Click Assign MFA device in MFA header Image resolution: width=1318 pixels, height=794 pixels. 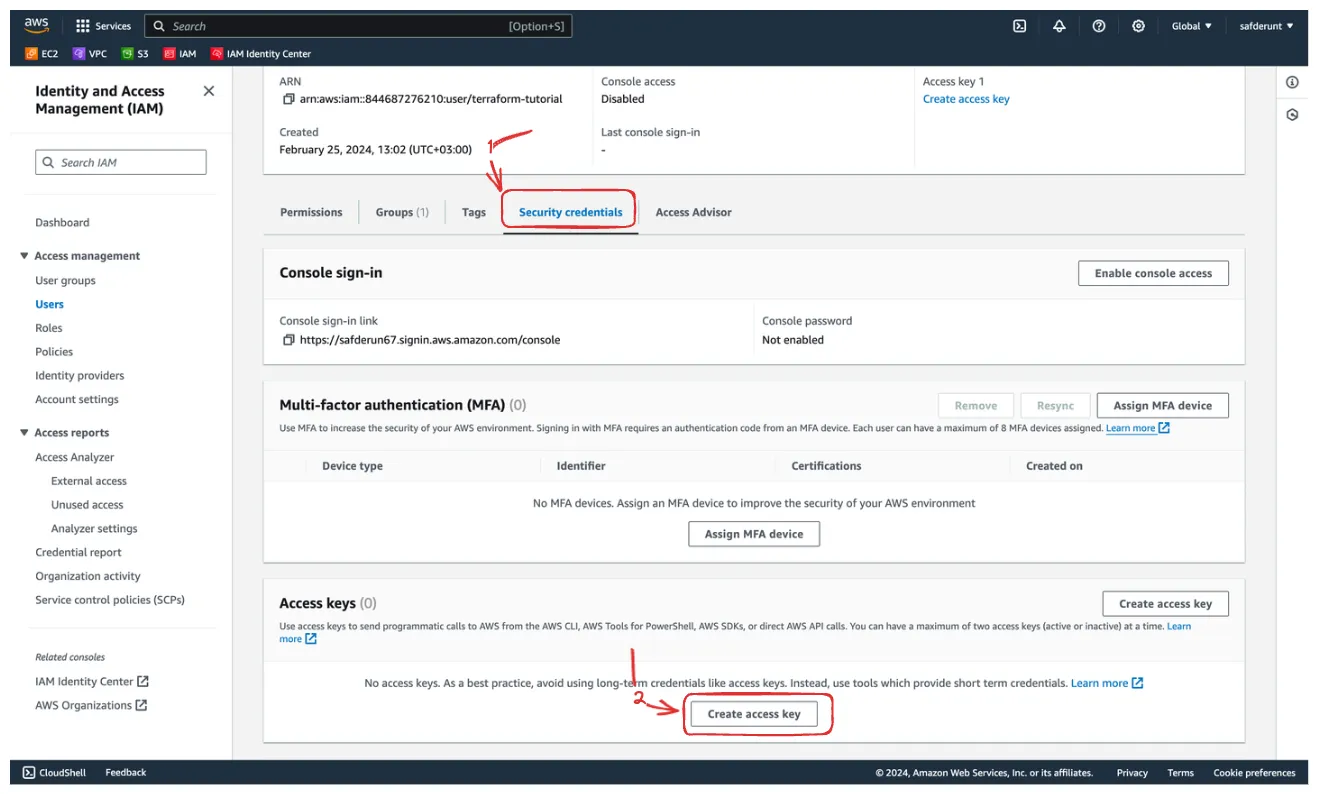coord(1162,405)
